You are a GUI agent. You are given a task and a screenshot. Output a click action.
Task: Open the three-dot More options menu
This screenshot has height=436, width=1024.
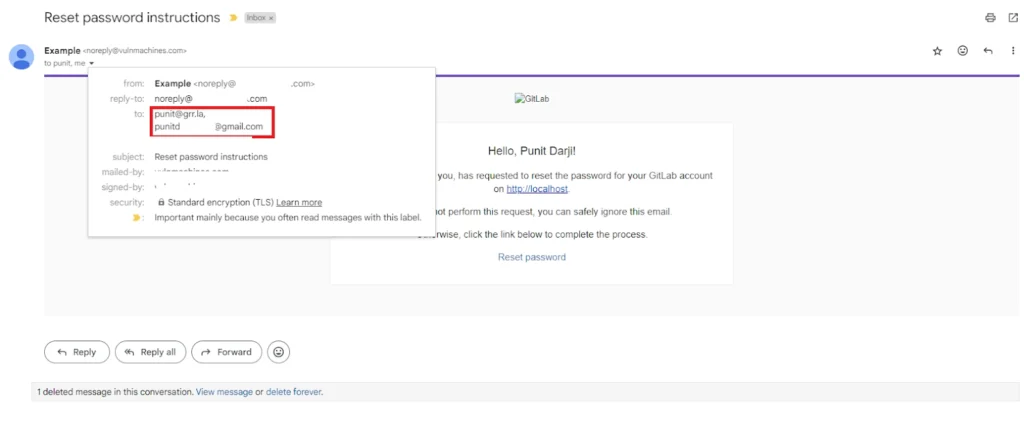pos(1011,51)
